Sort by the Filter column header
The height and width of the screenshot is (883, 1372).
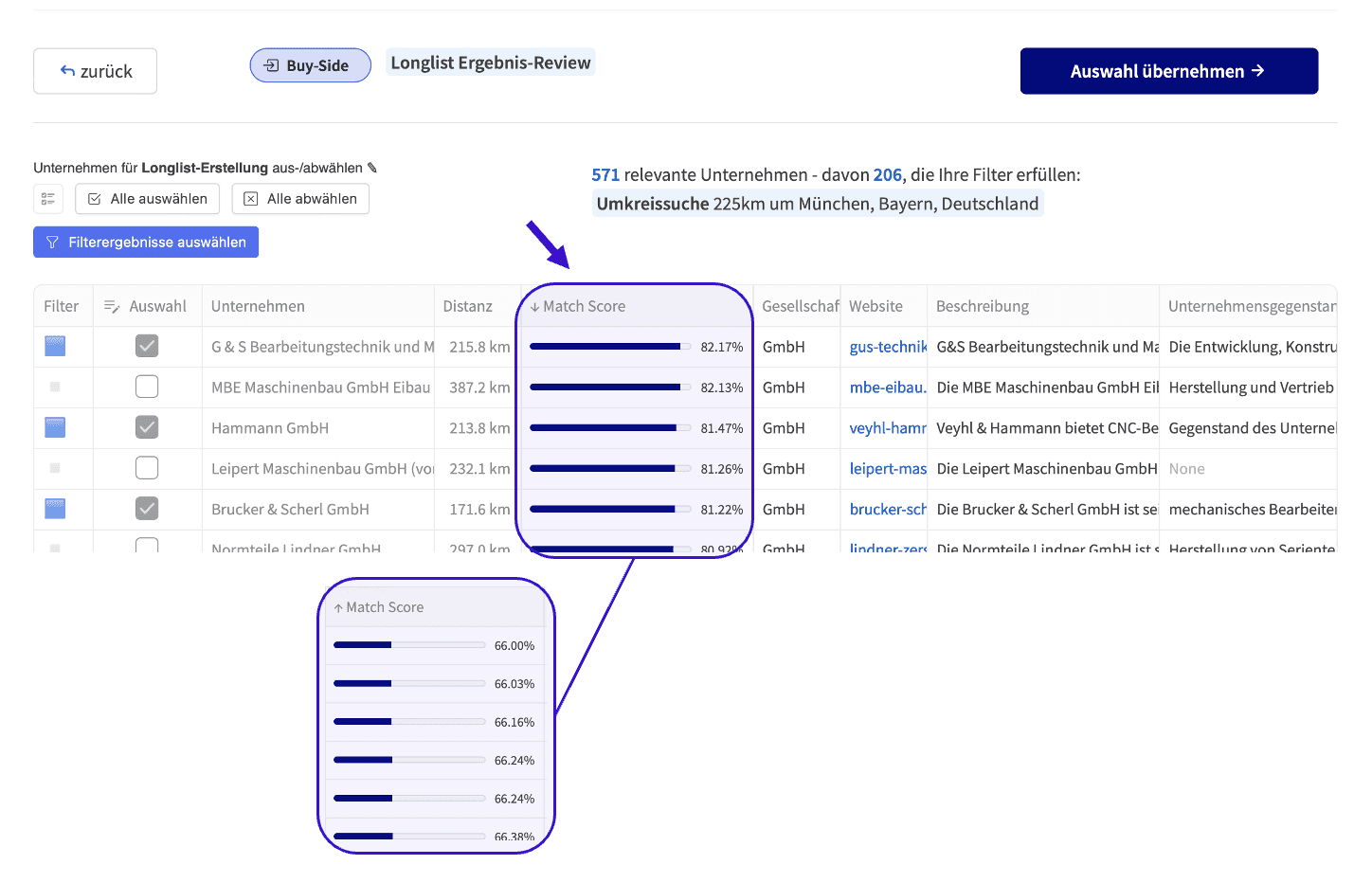click(x=62, y=306)
